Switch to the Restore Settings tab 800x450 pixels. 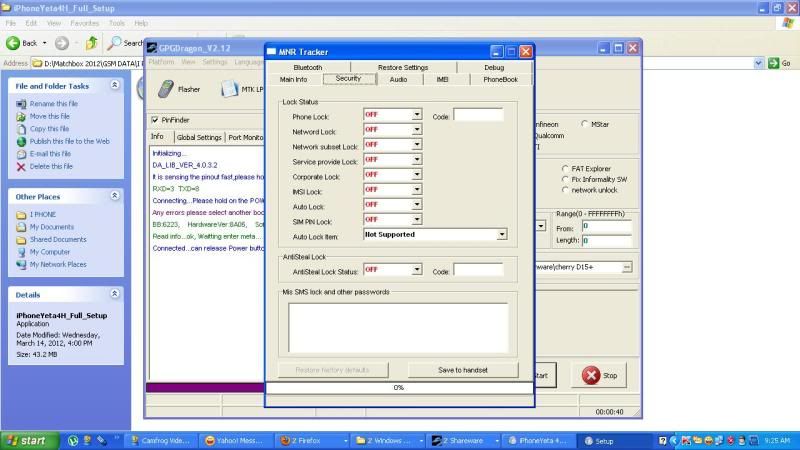tap(403, 67)
